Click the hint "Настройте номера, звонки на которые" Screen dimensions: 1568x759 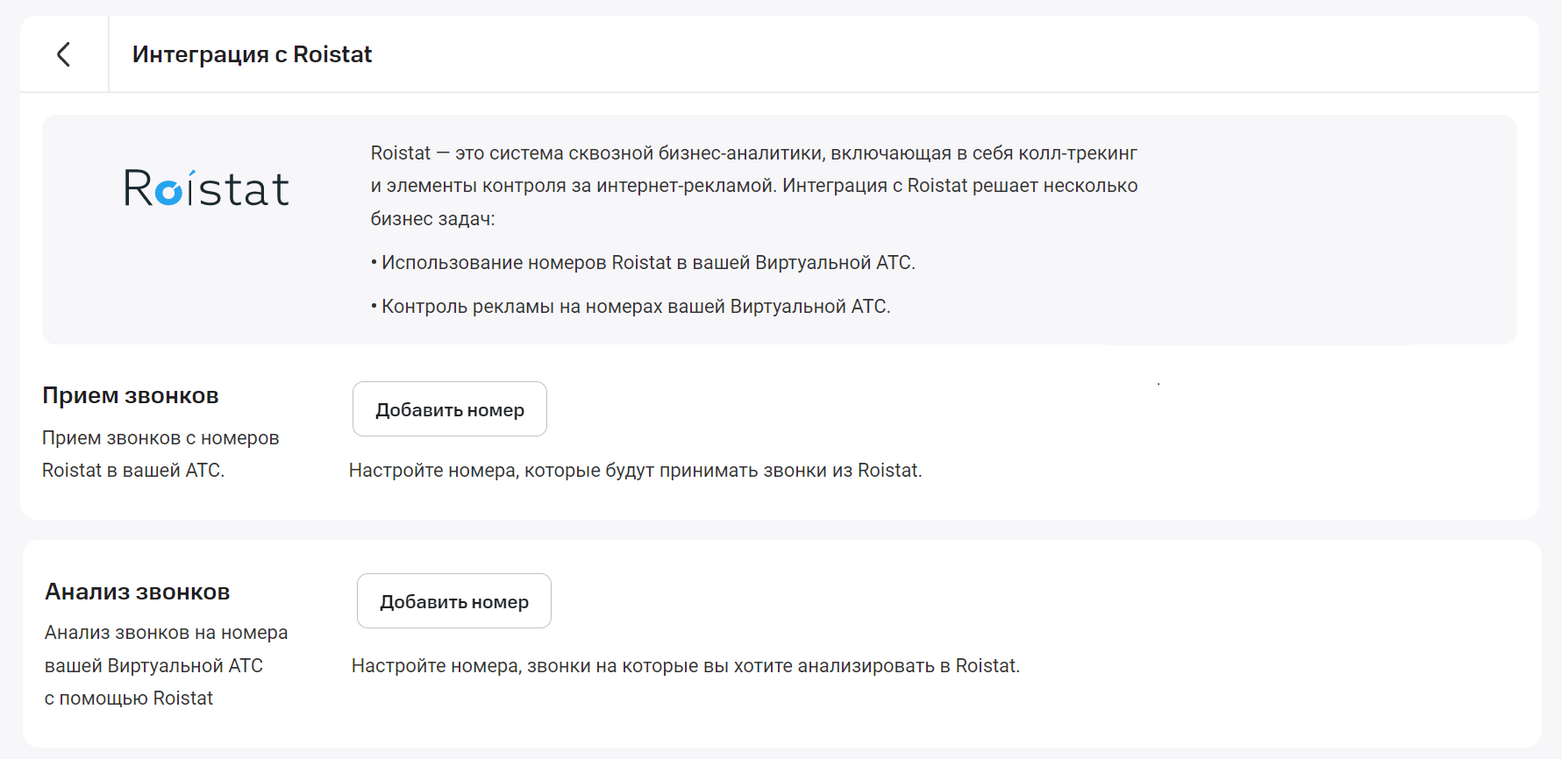[685, 666]
